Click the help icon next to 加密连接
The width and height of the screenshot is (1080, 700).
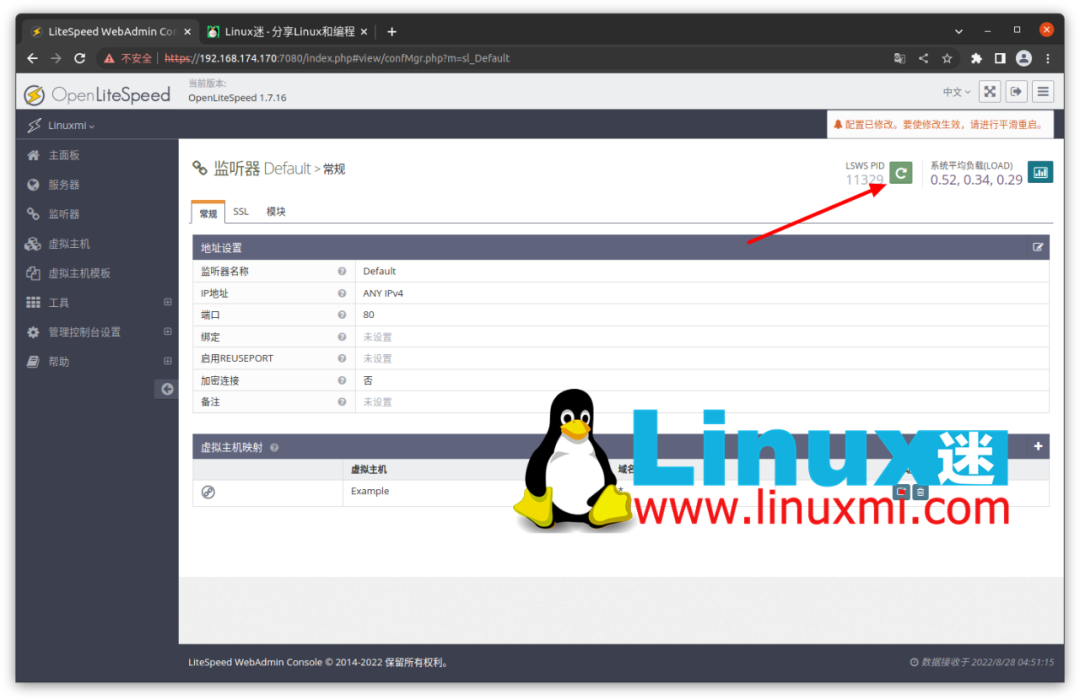pos(342,380)
